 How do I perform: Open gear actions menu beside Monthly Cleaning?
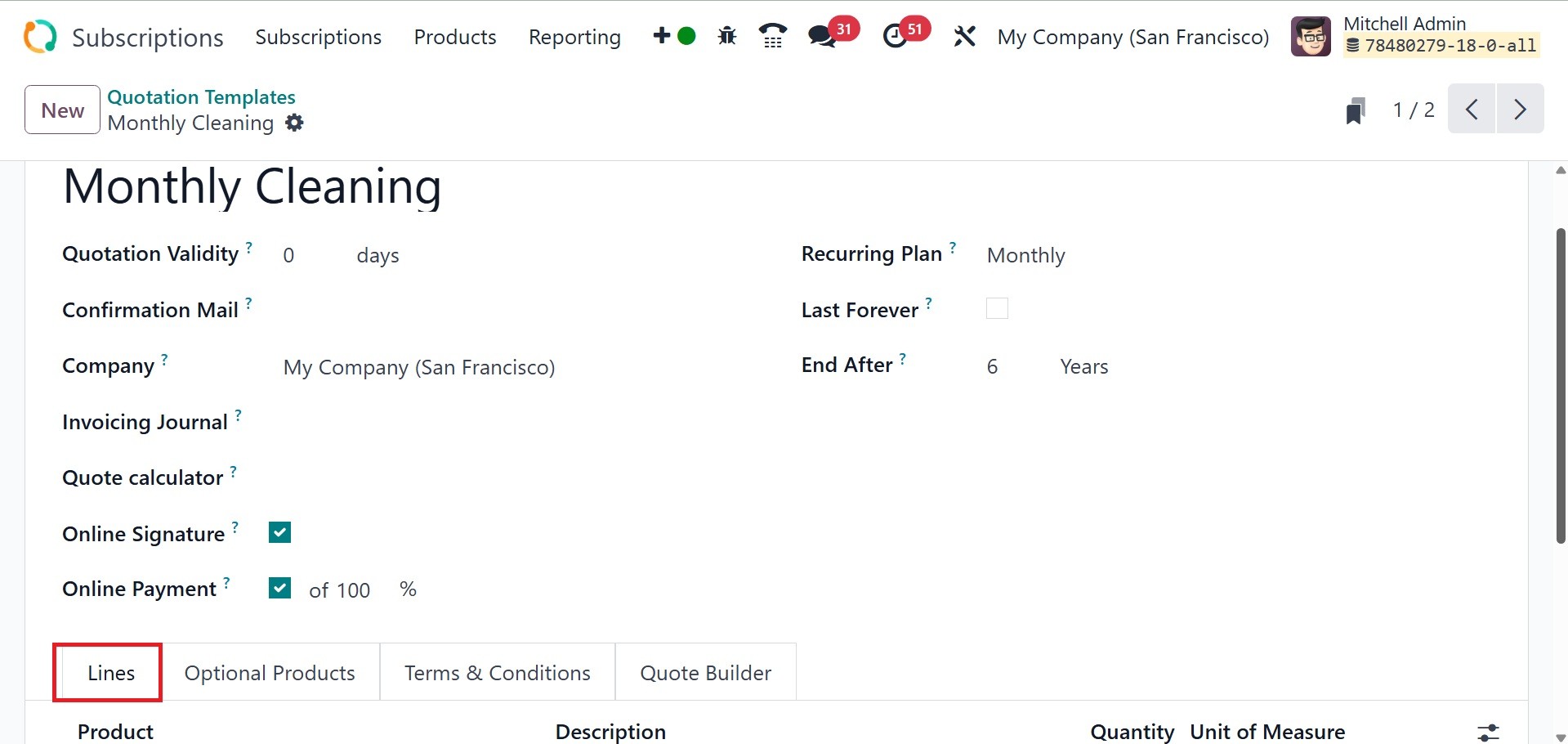pos(294,123)
